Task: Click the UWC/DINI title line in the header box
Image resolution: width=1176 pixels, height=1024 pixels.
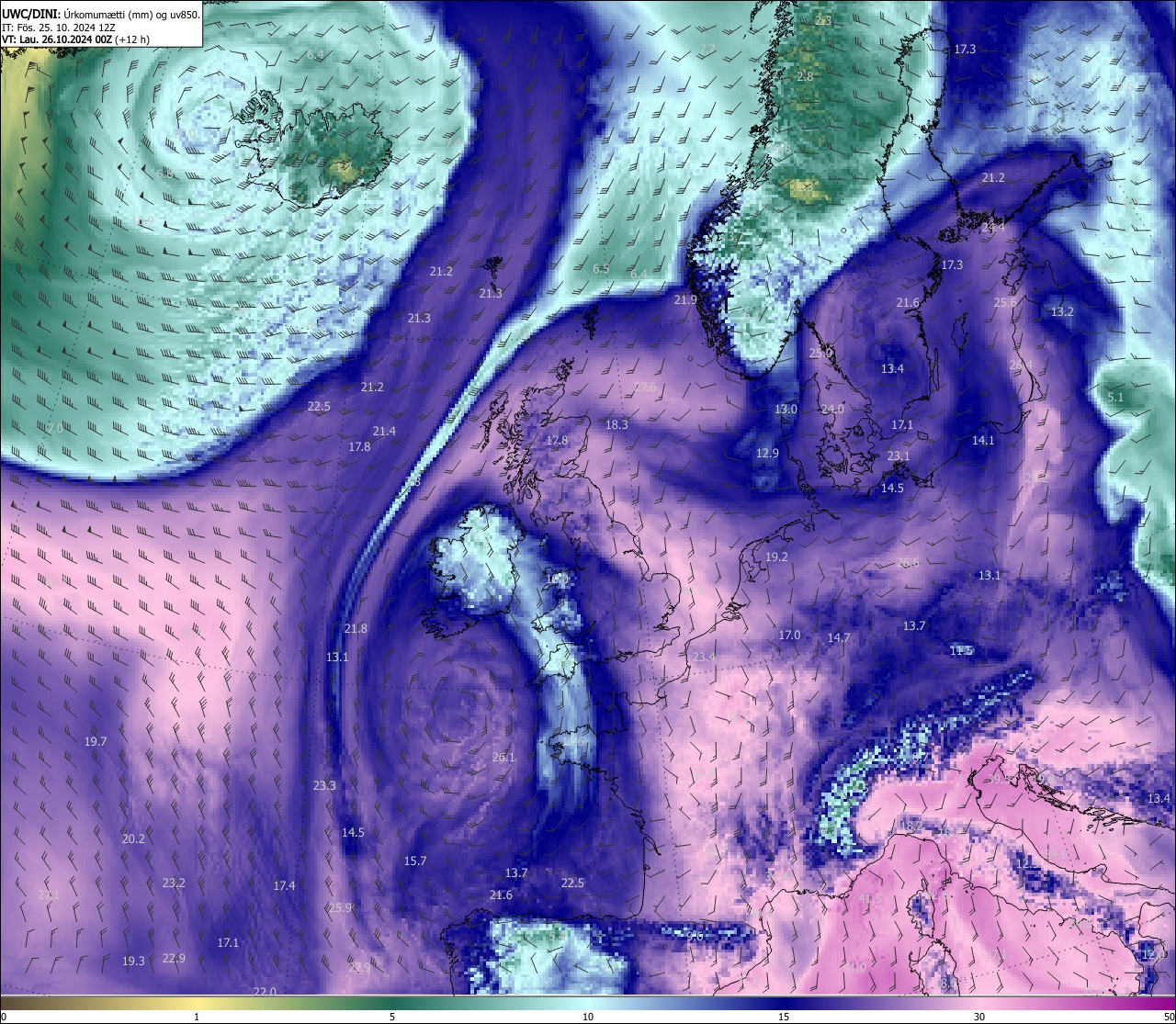Action: point(101,14)
